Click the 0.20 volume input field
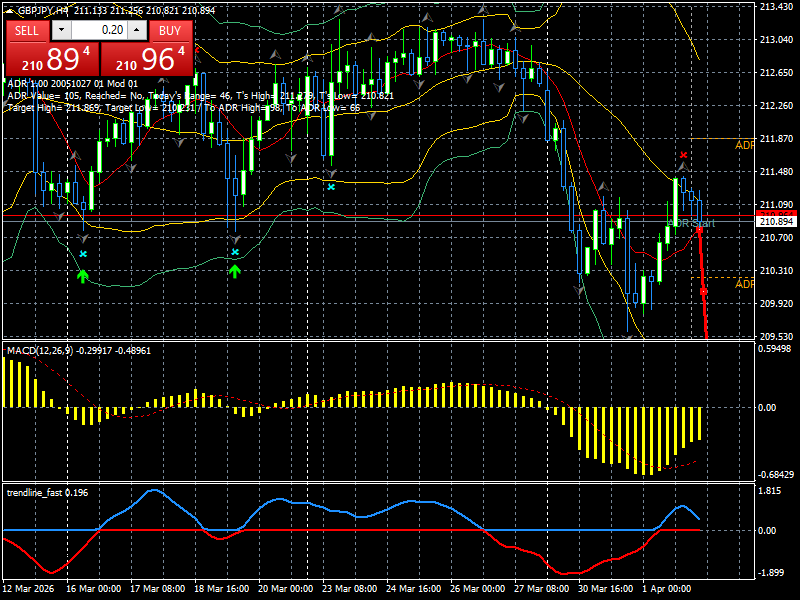 99,30
